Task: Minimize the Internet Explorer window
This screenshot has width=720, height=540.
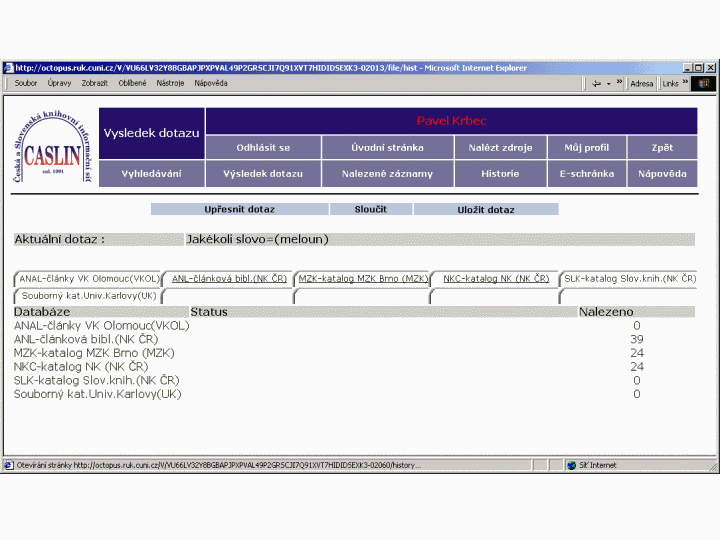Action: [x=688, y=68]
